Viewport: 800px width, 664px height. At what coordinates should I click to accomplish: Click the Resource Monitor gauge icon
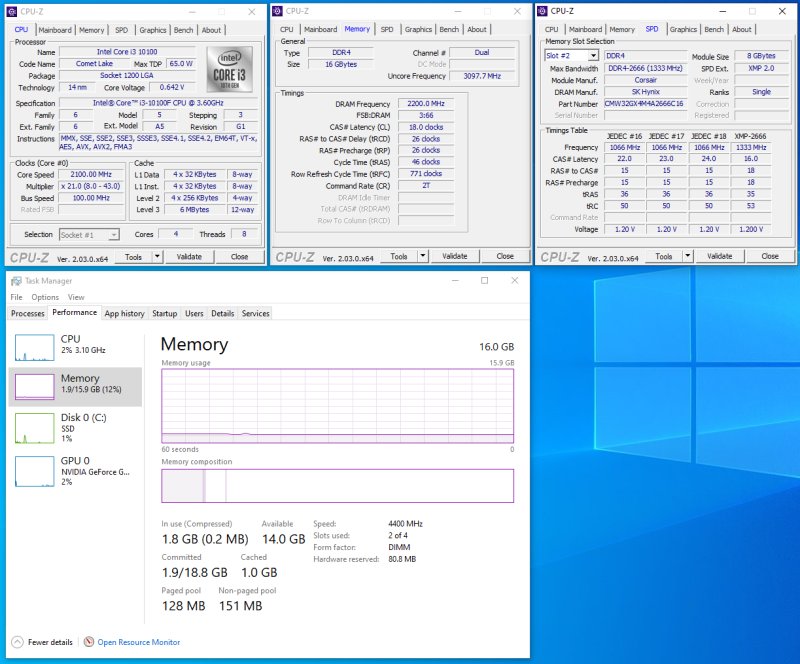tap(89, 642)
